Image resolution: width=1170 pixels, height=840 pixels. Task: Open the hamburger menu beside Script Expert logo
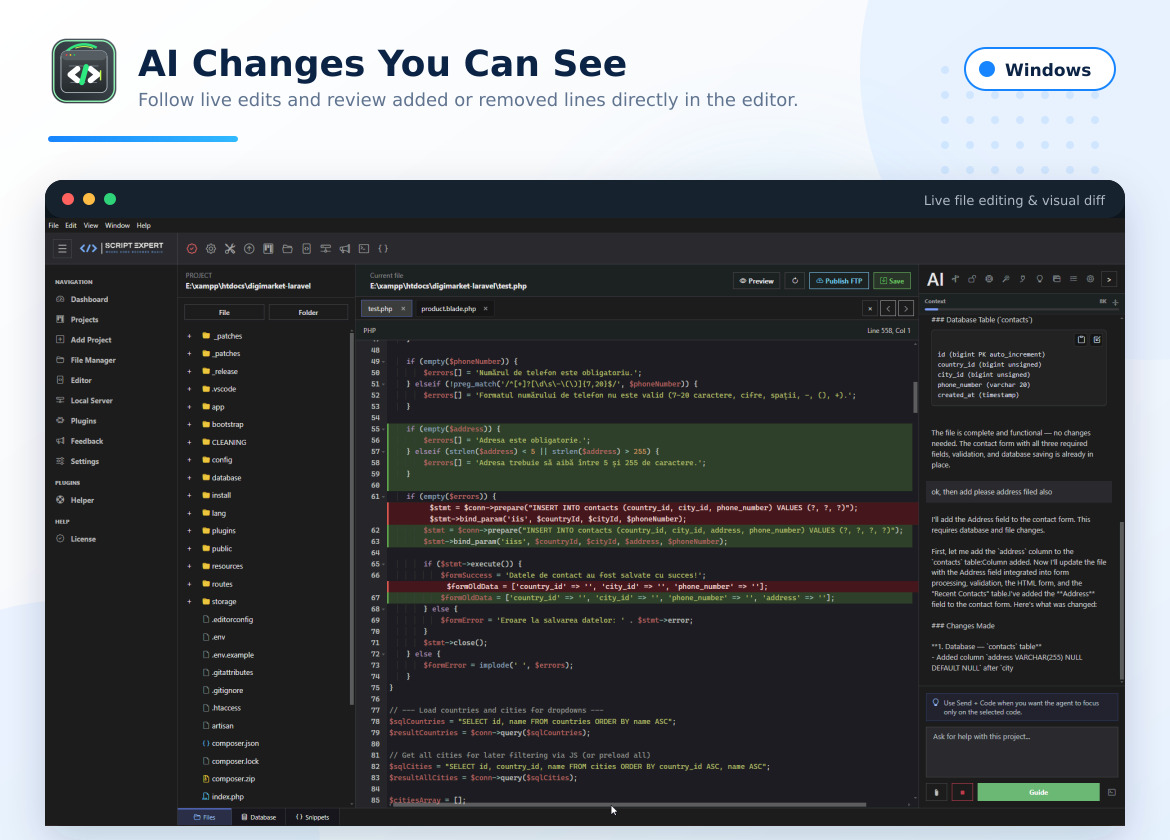(62, 248)
